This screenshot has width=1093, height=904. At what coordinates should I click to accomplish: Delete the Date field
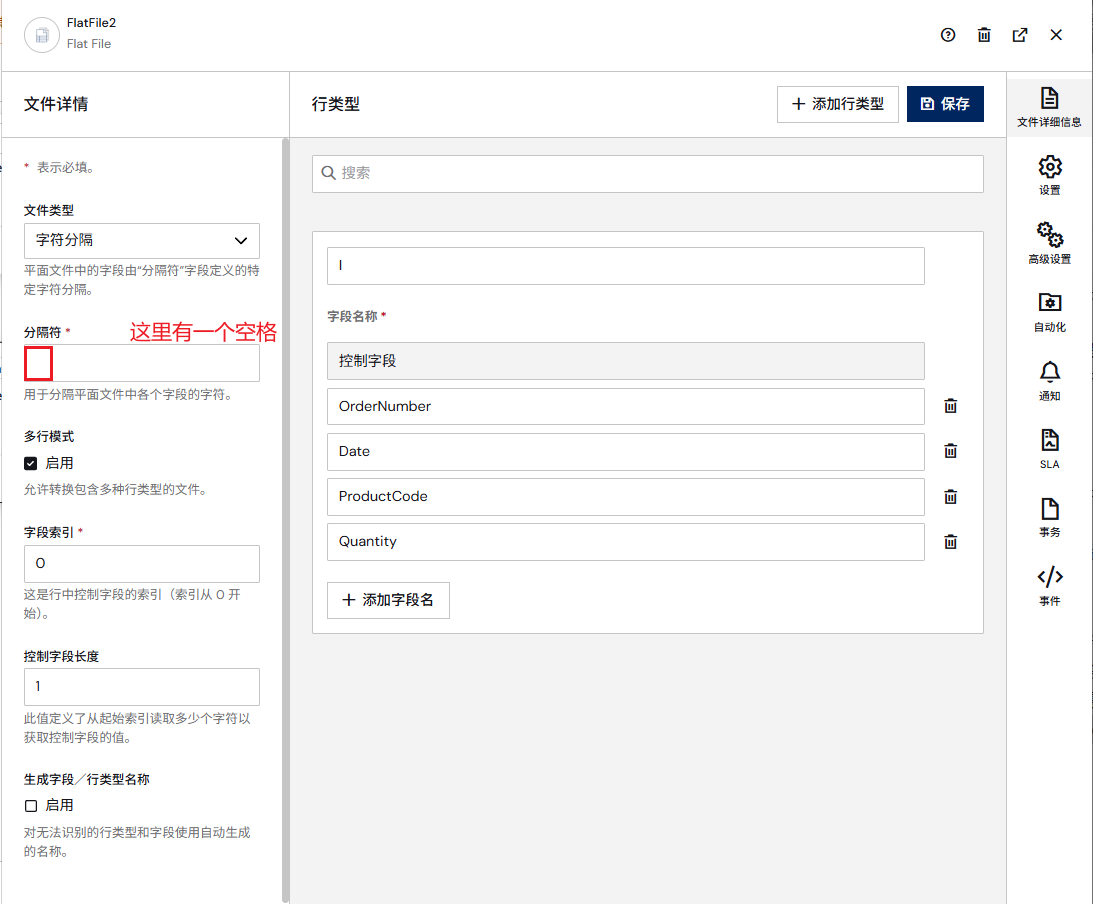[x=950, y=451]
